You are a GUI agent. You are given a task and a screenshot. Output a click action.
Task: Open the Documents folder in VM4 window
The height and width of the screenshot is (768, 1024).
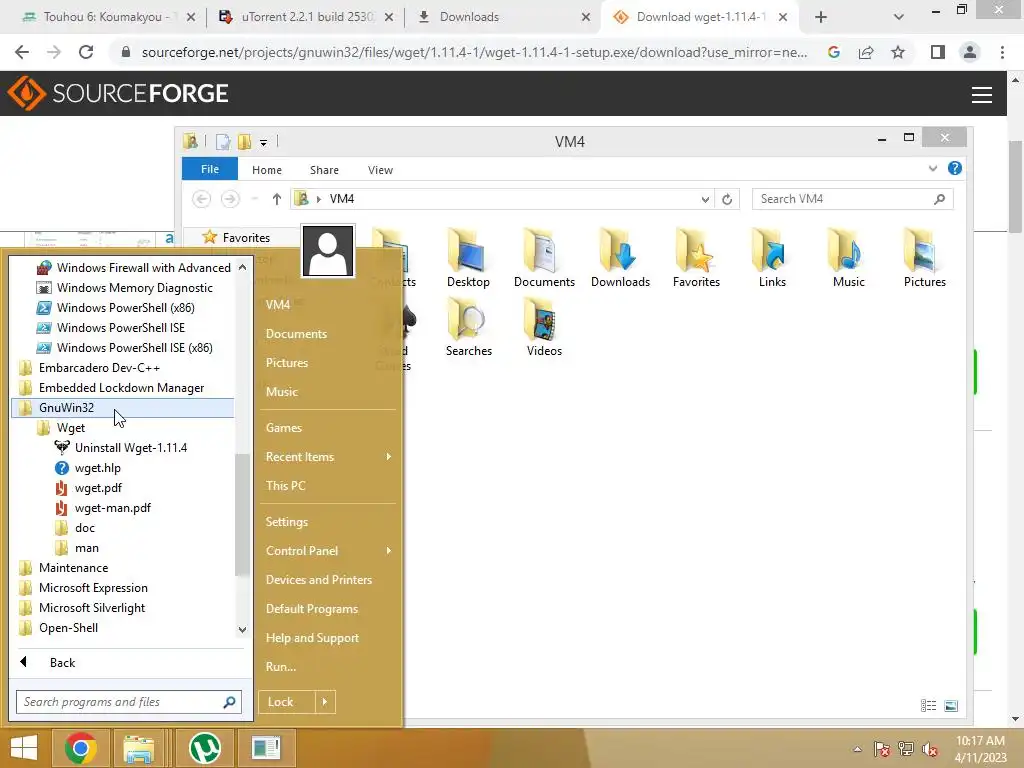(544, 259)
